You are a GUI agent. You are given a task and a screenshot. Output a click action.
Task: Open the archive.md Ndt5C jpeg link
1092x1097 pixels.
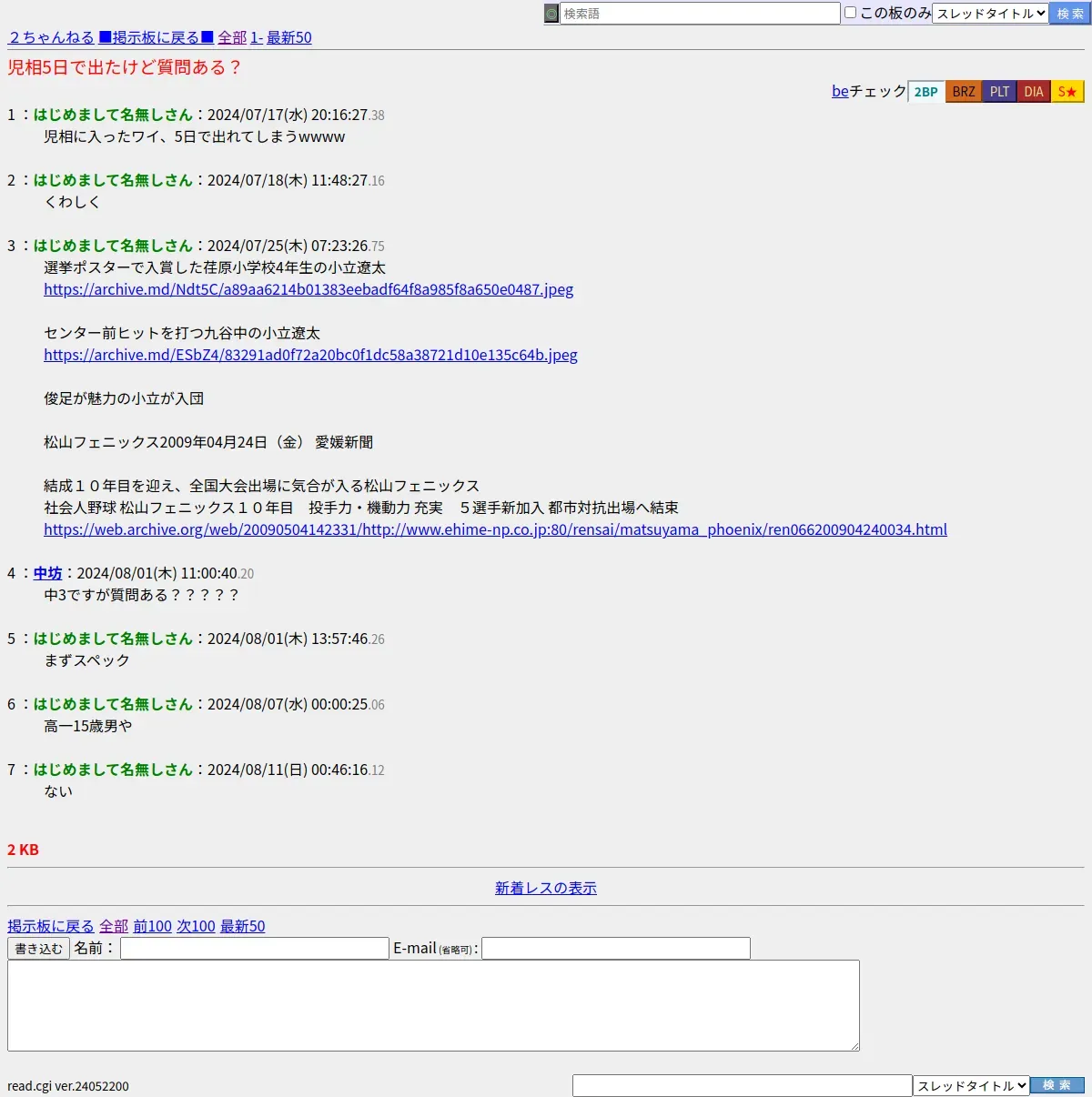tap(308, 289)
